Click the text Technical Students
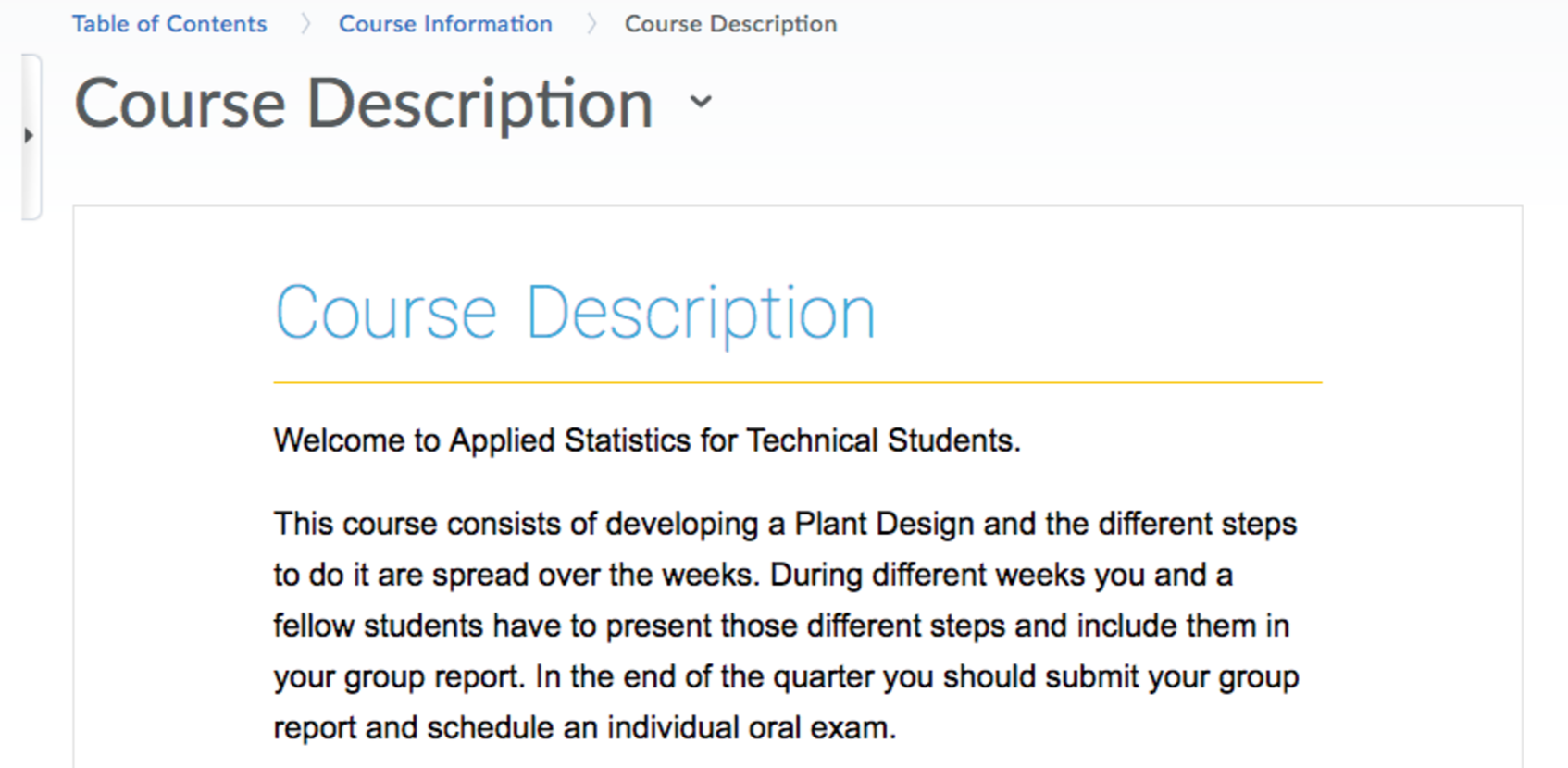Screen dimensions: 1568x768 tap(883, 440)
